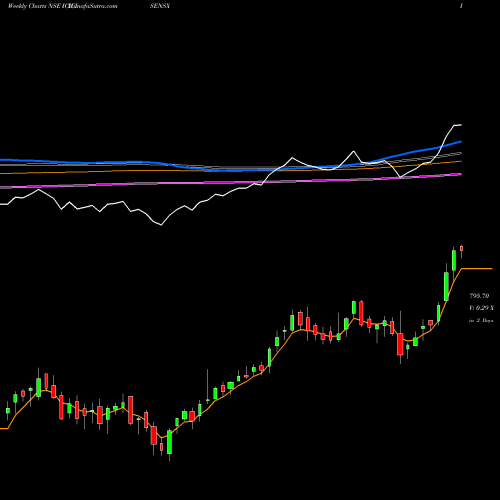Screen dimensions: 500x500
Task: Click the white indicator line's peak at top right
Action: [x=458, y=125]
